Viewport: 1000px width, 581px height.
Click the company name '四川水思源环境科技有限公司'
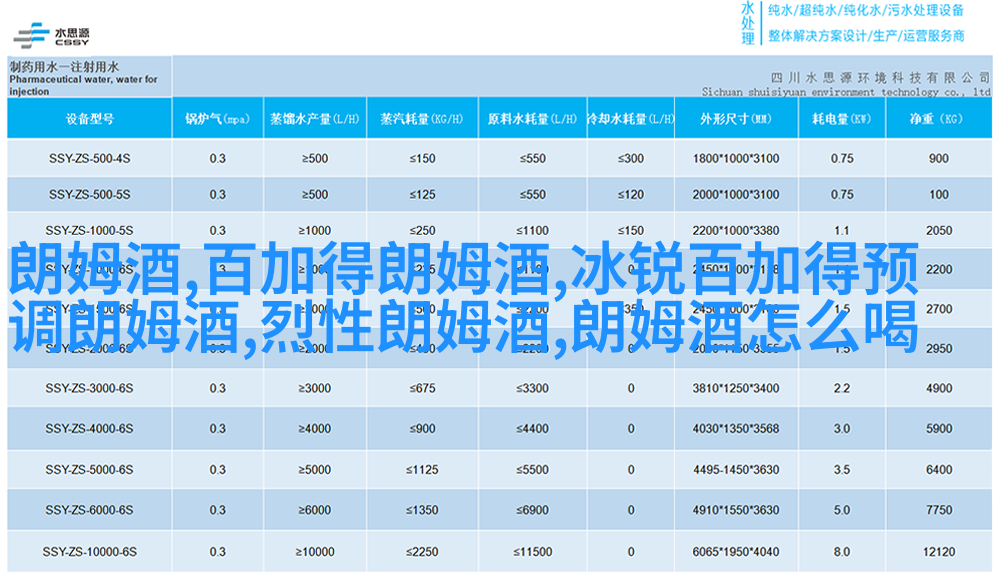coord(880,78)
